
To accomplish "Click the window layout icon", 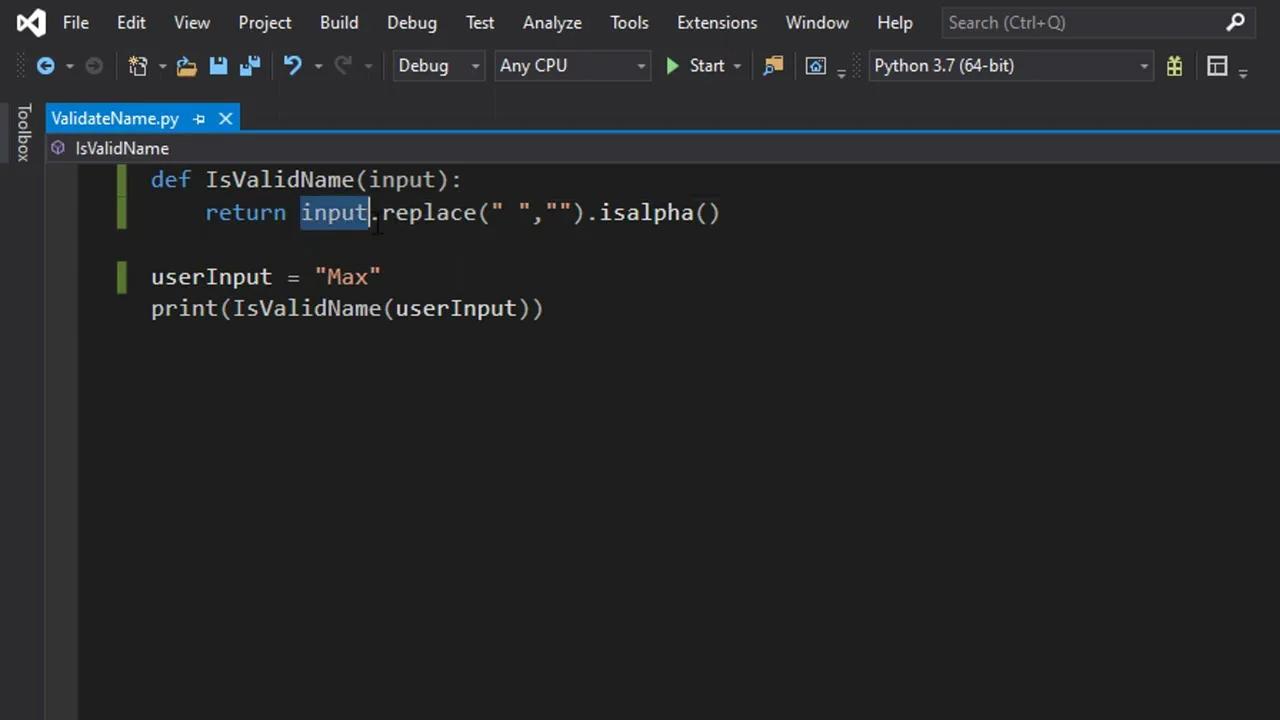I will pos(1217,66).
